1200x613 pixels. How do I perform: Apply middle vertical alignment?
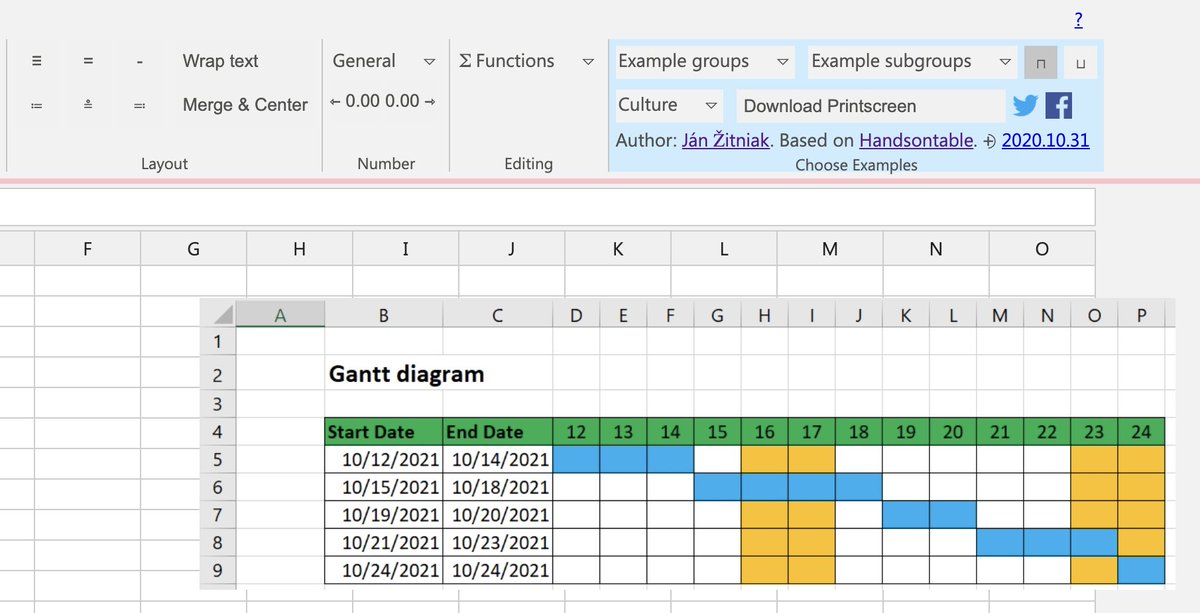[88, 105]
